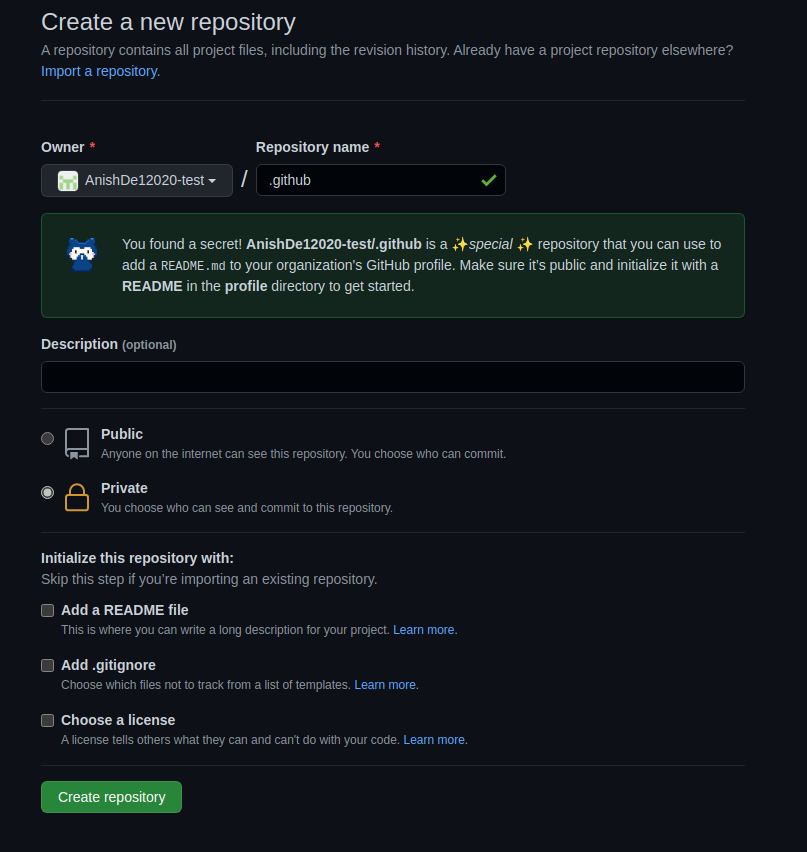
Task: Click the orange private lock icon
Action: click(x=77, y=497)
